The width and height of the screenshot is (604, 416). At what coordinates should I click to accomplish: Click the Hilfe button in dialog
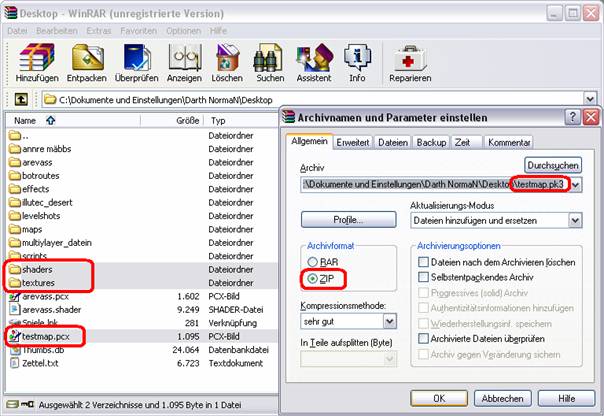[567, 398]
